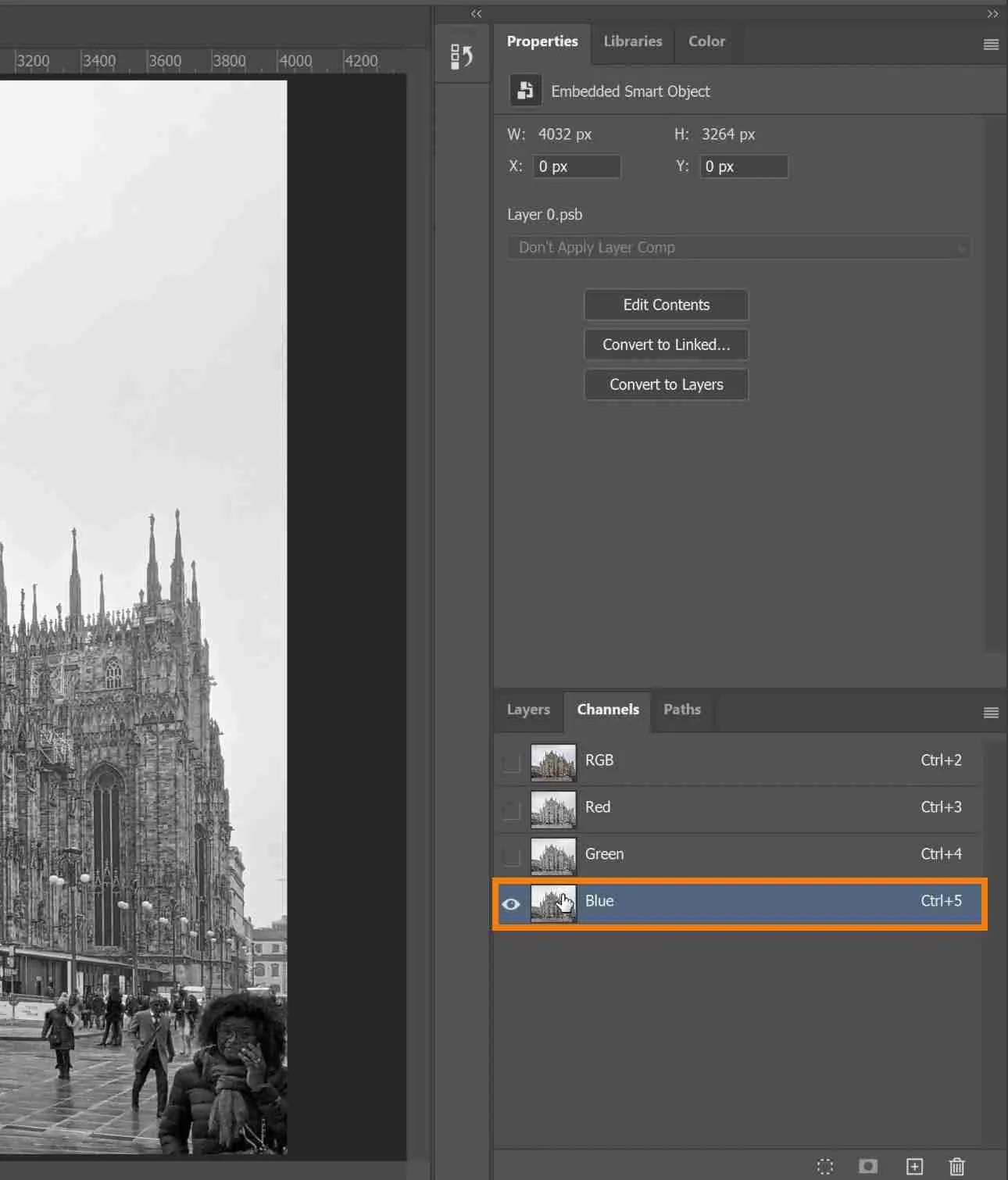Collapse the panel dock with the double-arrow chevron
This screenshot has height=1180, width=1008.
[x=476, y=13]
